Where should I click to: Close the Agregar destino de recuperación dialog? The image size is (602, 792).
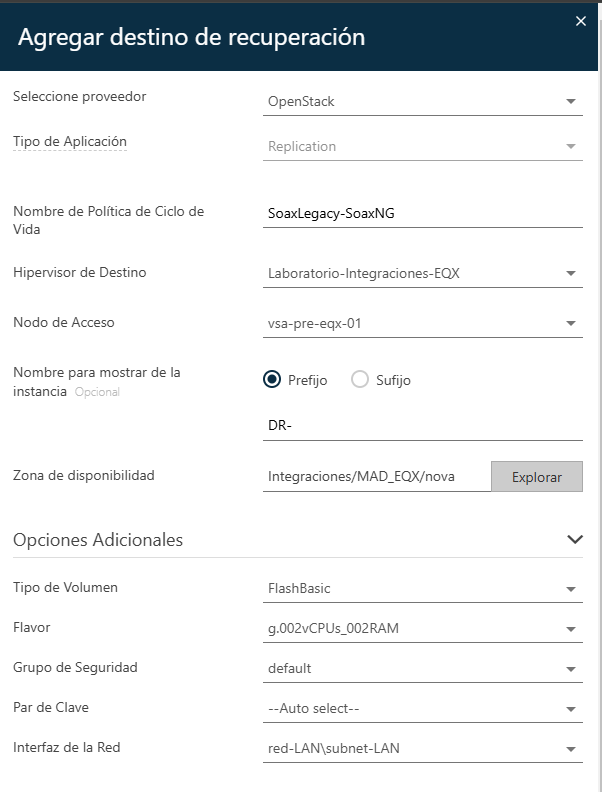[580, 20]
